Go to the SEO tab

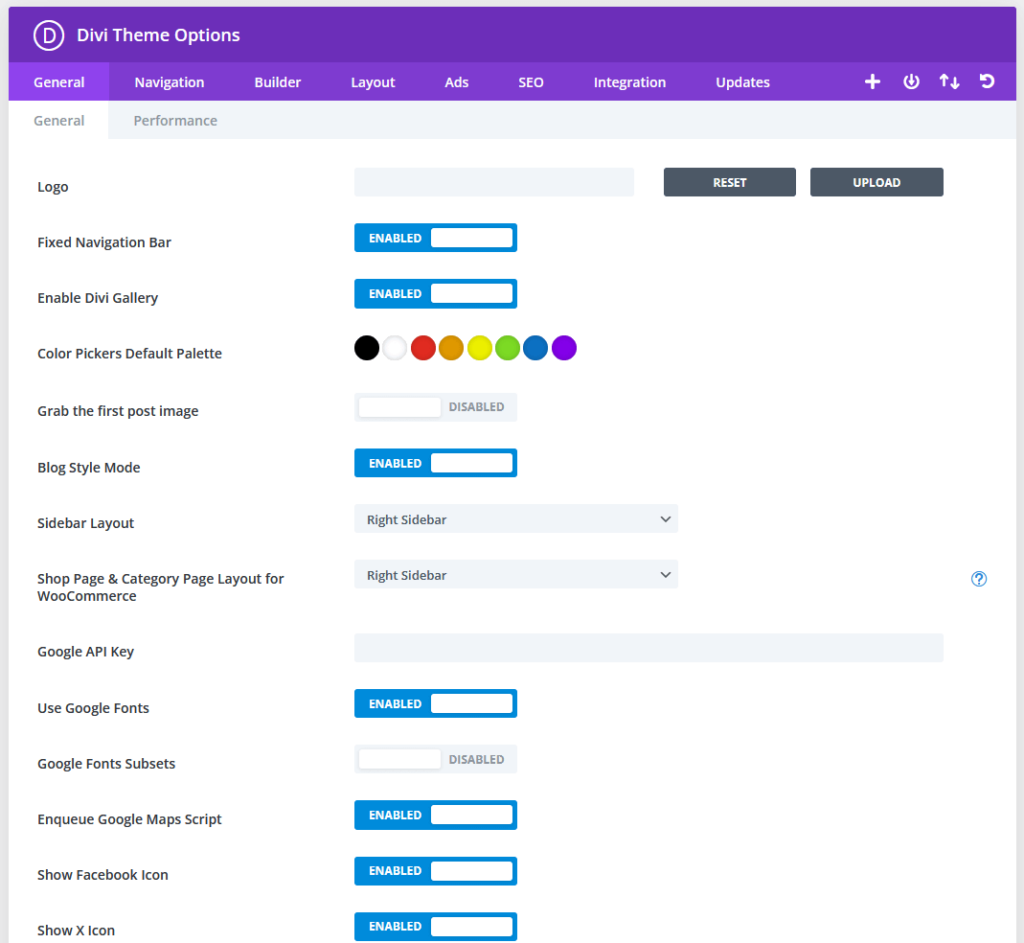(531, 82)
